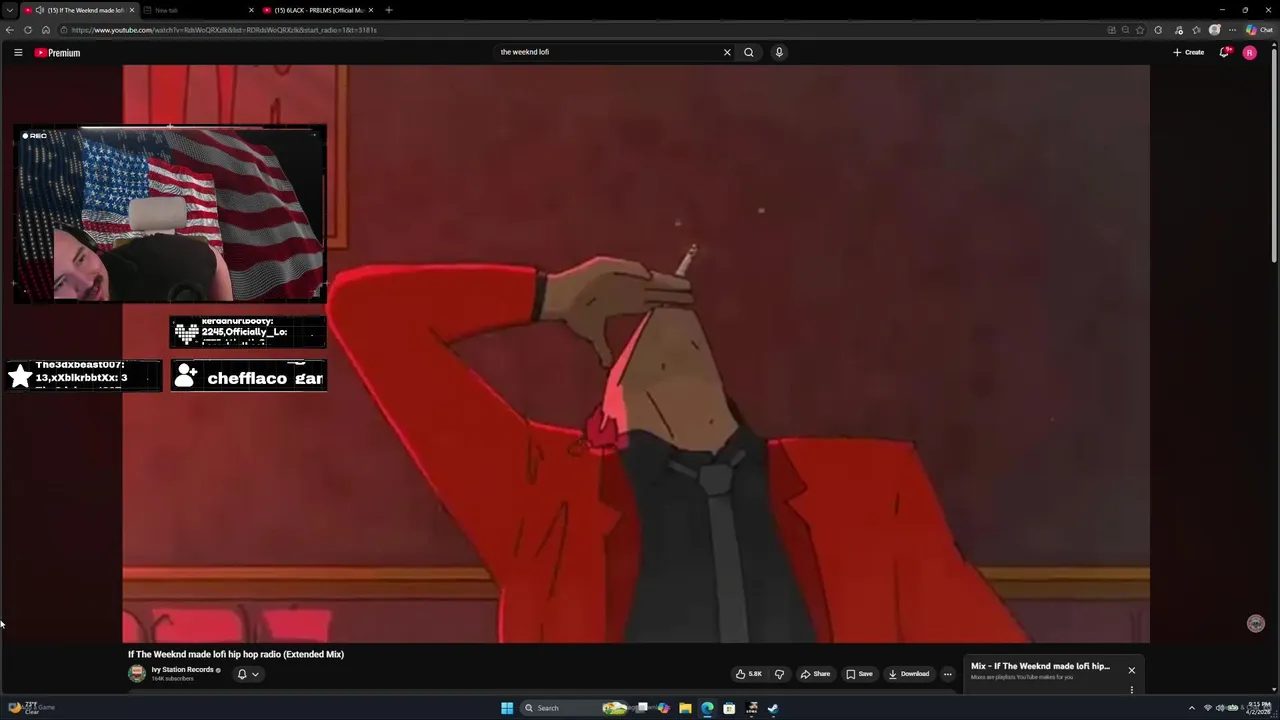The height and width of the screenshot is (720, 1280).
Task: Open the browser zoom indicator
Action: click(1125, 30)
